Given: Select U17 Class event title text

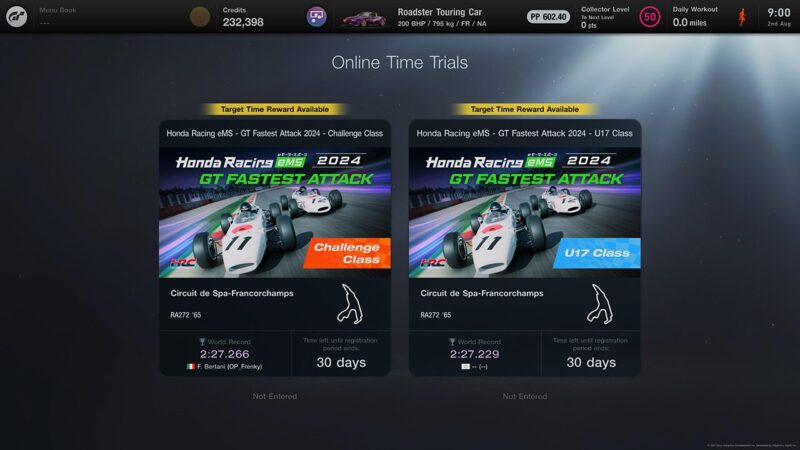Looking at the screenshot, I should (524, 133).
